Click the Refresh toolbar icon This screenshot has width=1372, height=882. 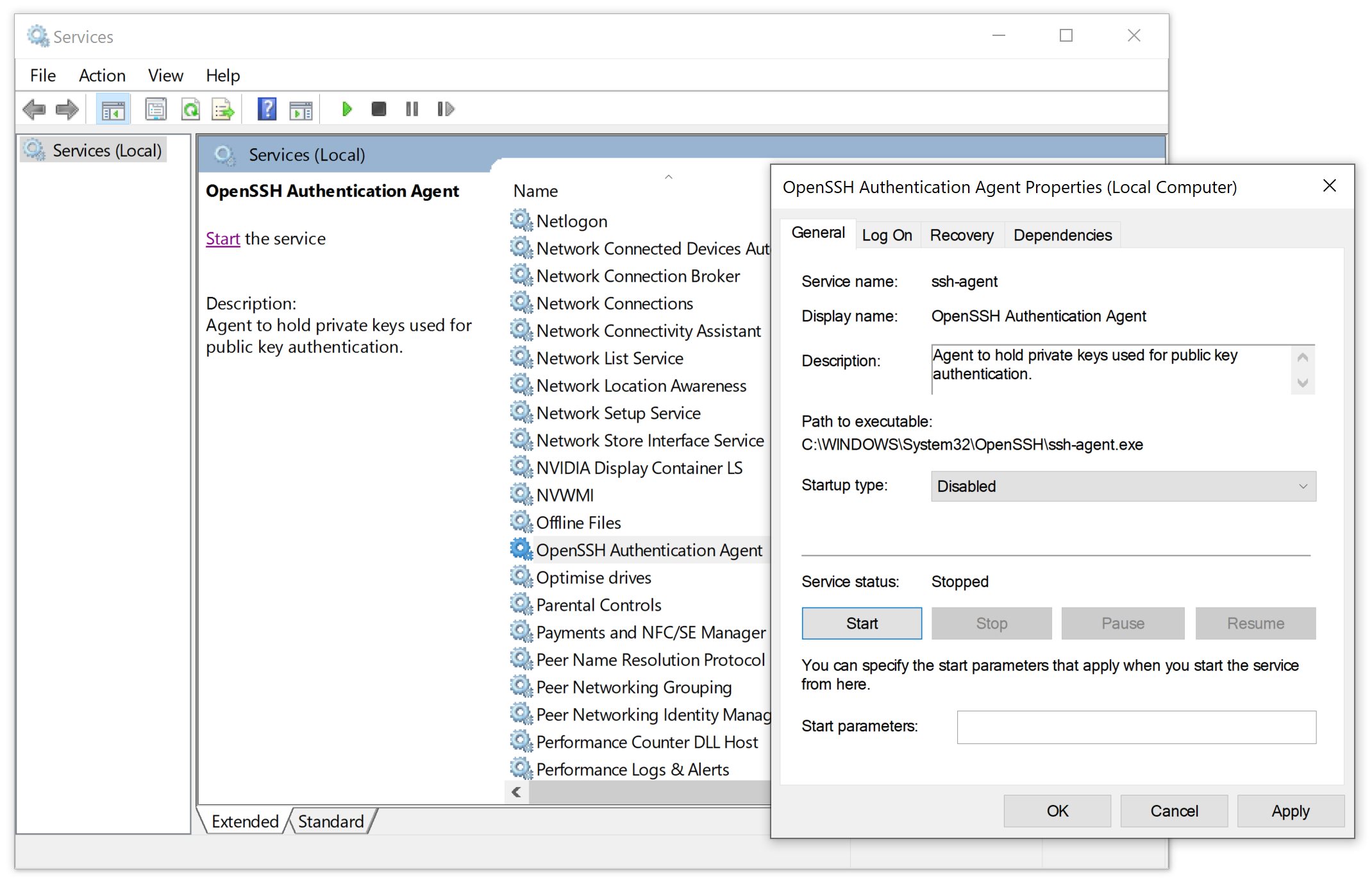[190, 110]
